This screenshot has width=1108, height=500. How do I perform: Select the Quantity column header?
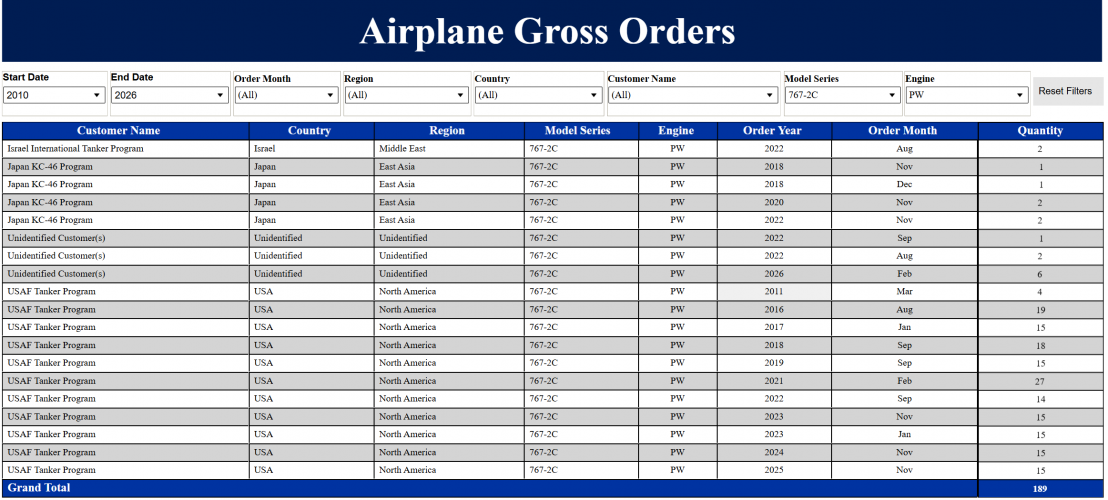click(x=1040, y=131)
